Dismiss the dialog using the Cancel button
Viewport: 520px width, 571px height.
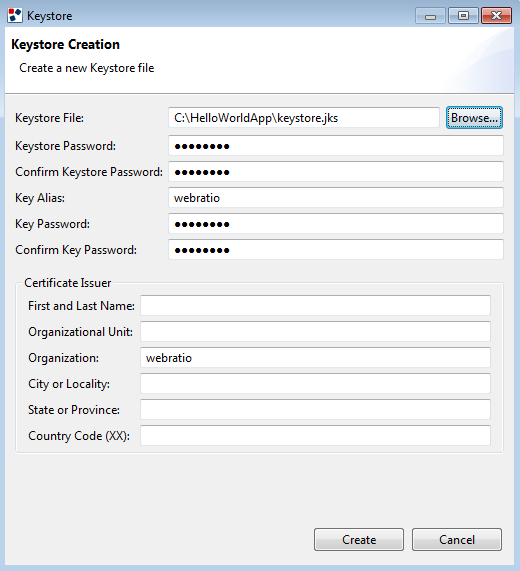pos(457,539)
